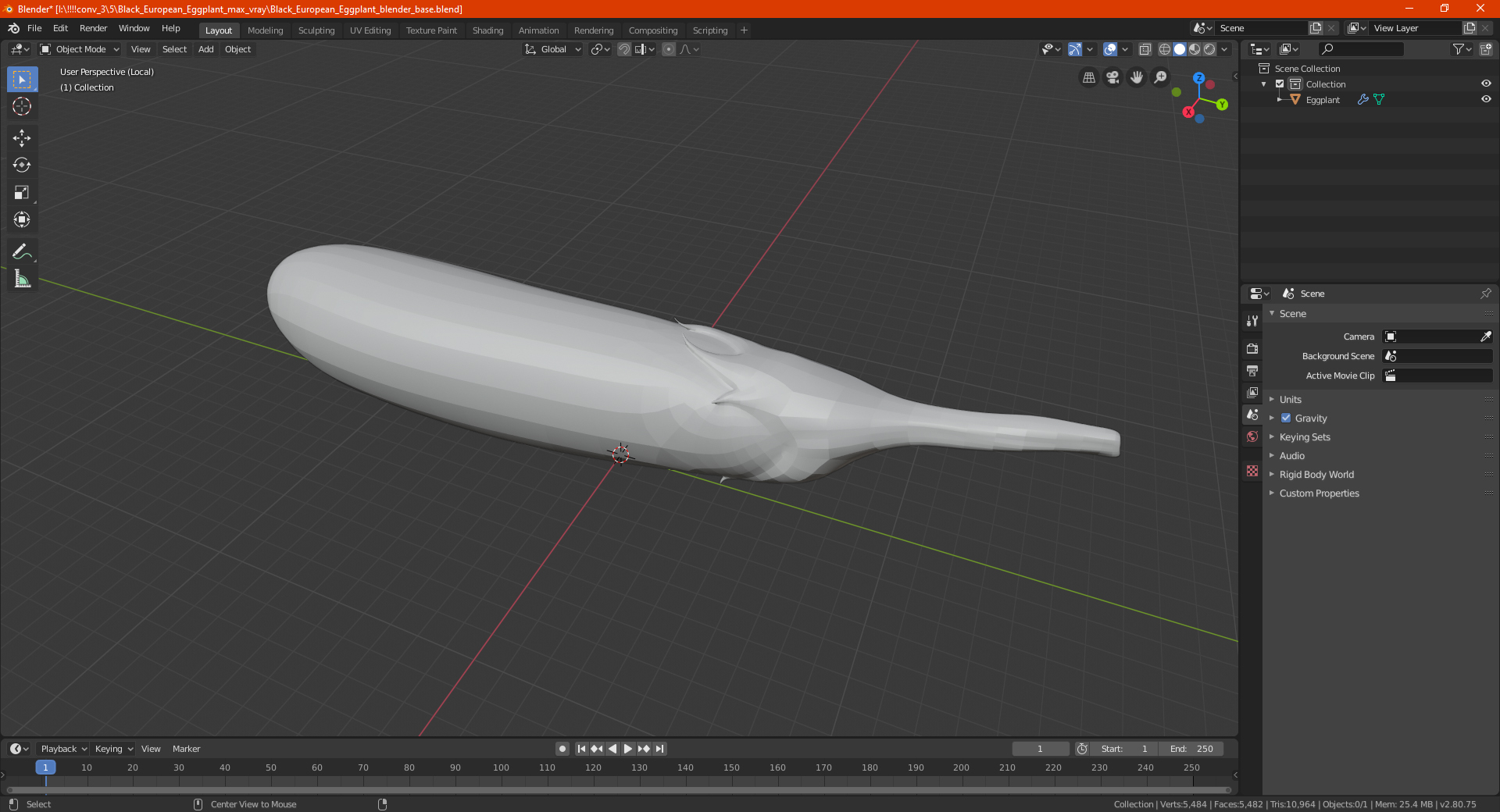Viewport: 1500px width, 812px height.
Task: Hide Eggplant object with eye icon
Action: tap(1486, 99)
